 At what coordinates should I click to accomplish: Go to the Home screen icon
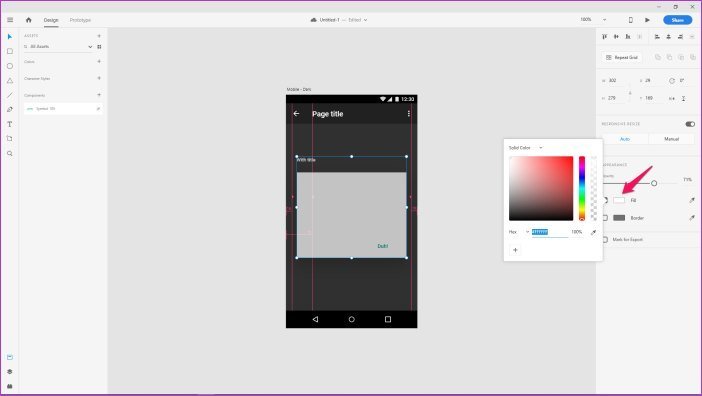pos(29,20)
